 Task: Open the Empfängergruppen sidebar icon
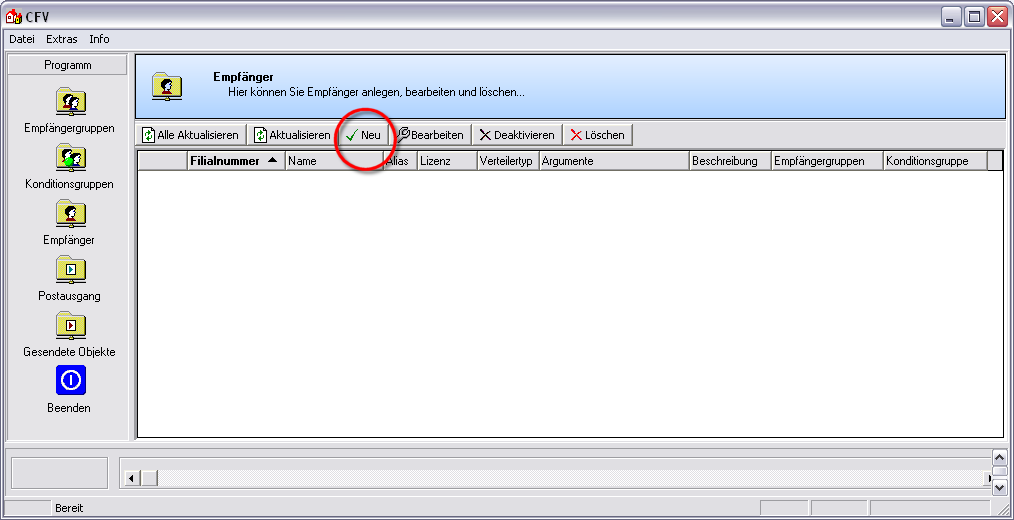(x=70, y=101)
